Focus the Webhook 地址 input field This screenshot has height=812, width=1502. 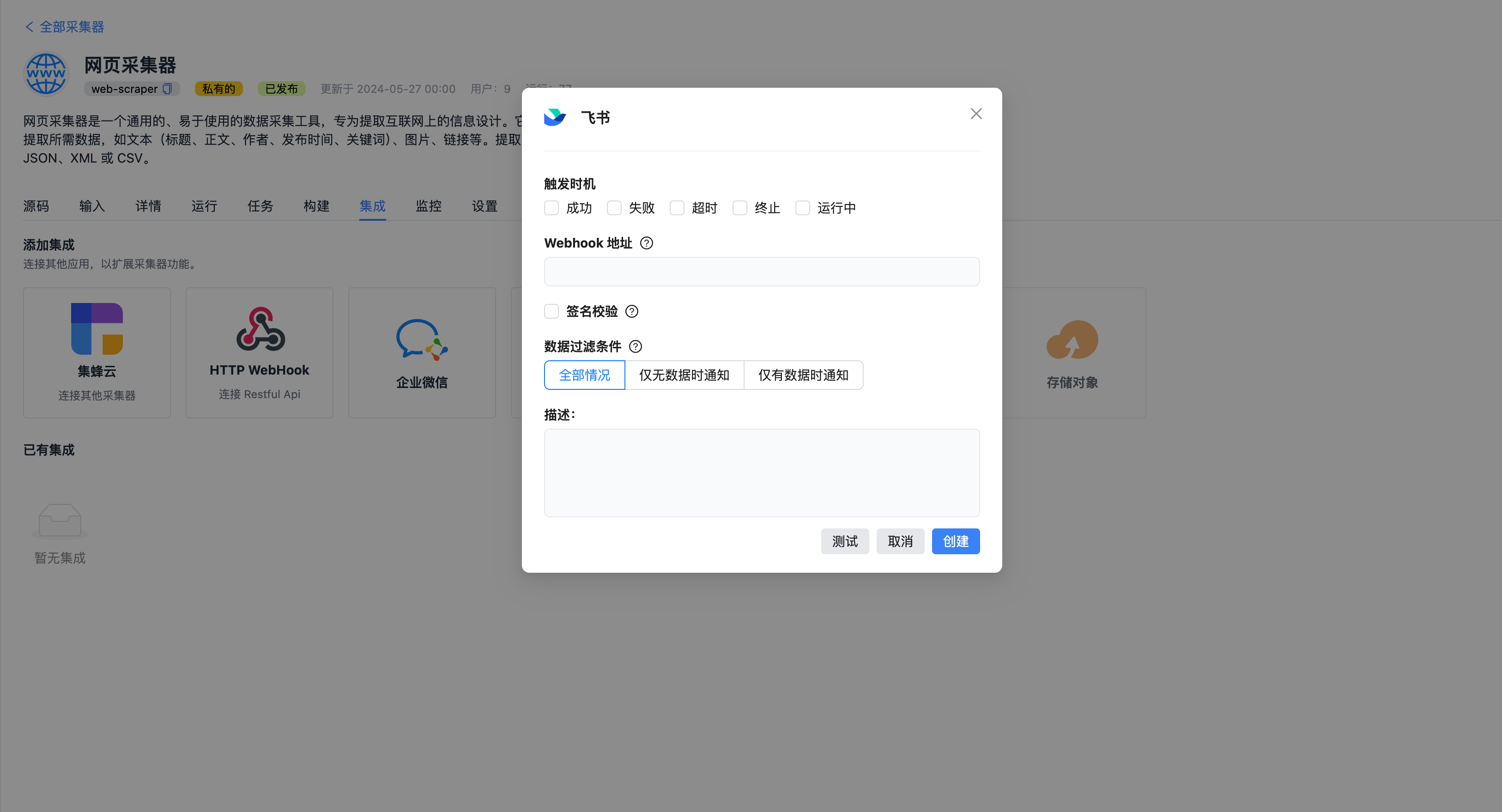tap(762, 272)
